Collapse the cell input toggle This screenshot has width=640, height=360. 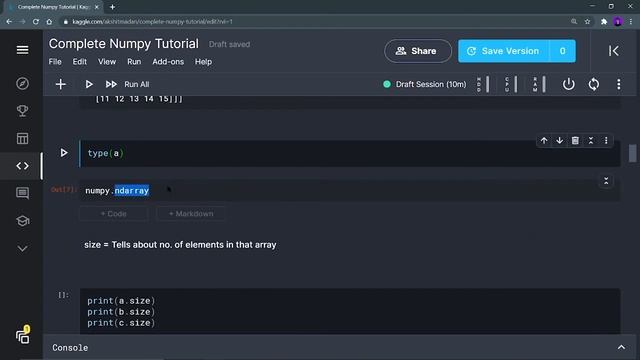591,140
